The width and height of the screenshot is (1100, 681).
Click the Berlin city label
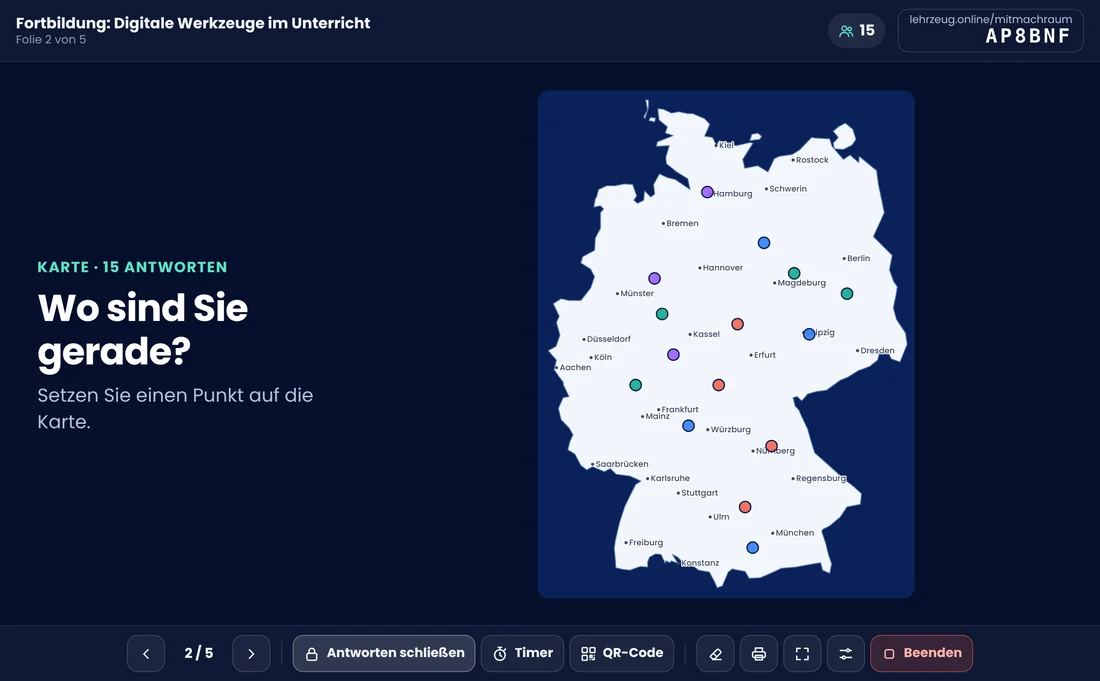[x=859, y=258]
